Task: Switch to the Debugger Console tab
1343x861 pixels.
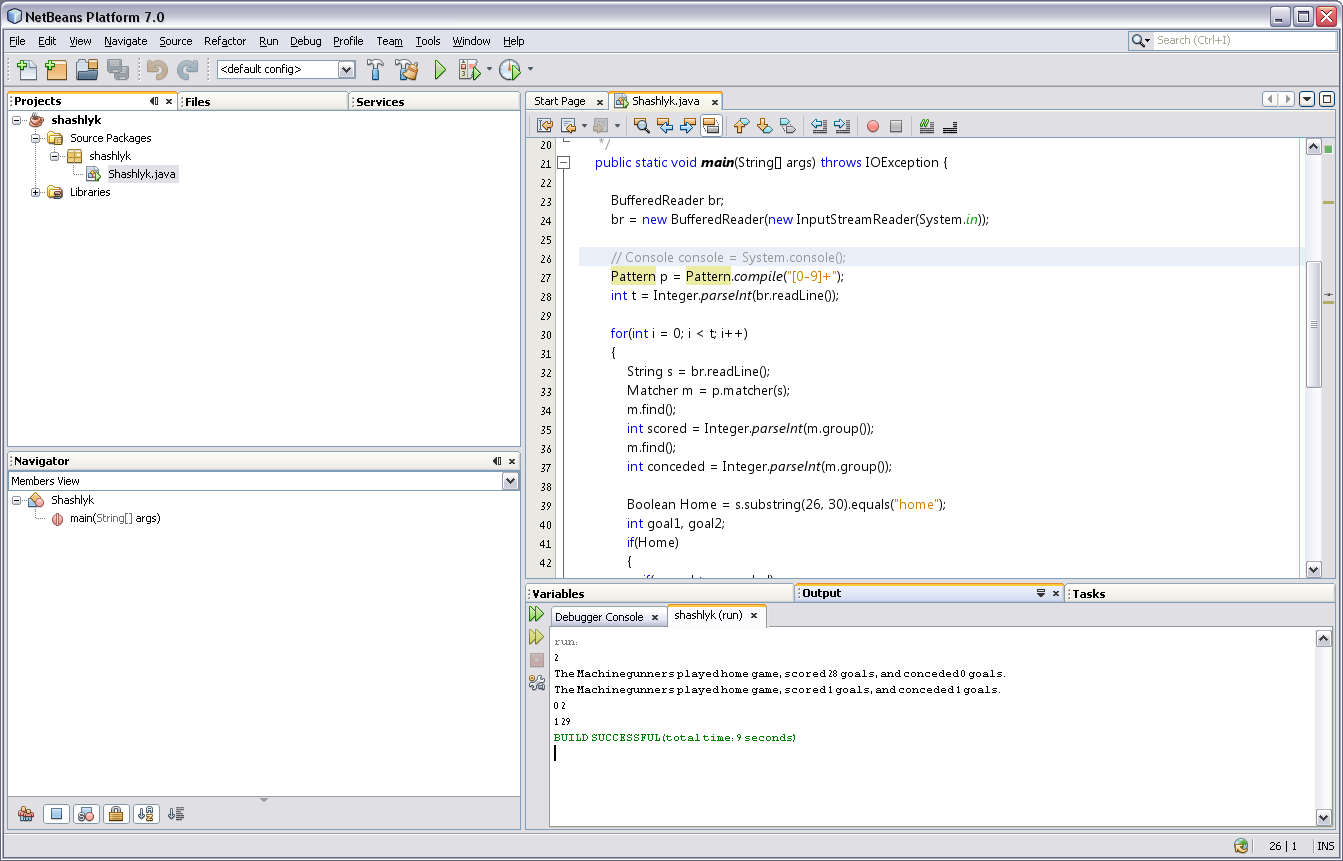Action: point(599,617)
